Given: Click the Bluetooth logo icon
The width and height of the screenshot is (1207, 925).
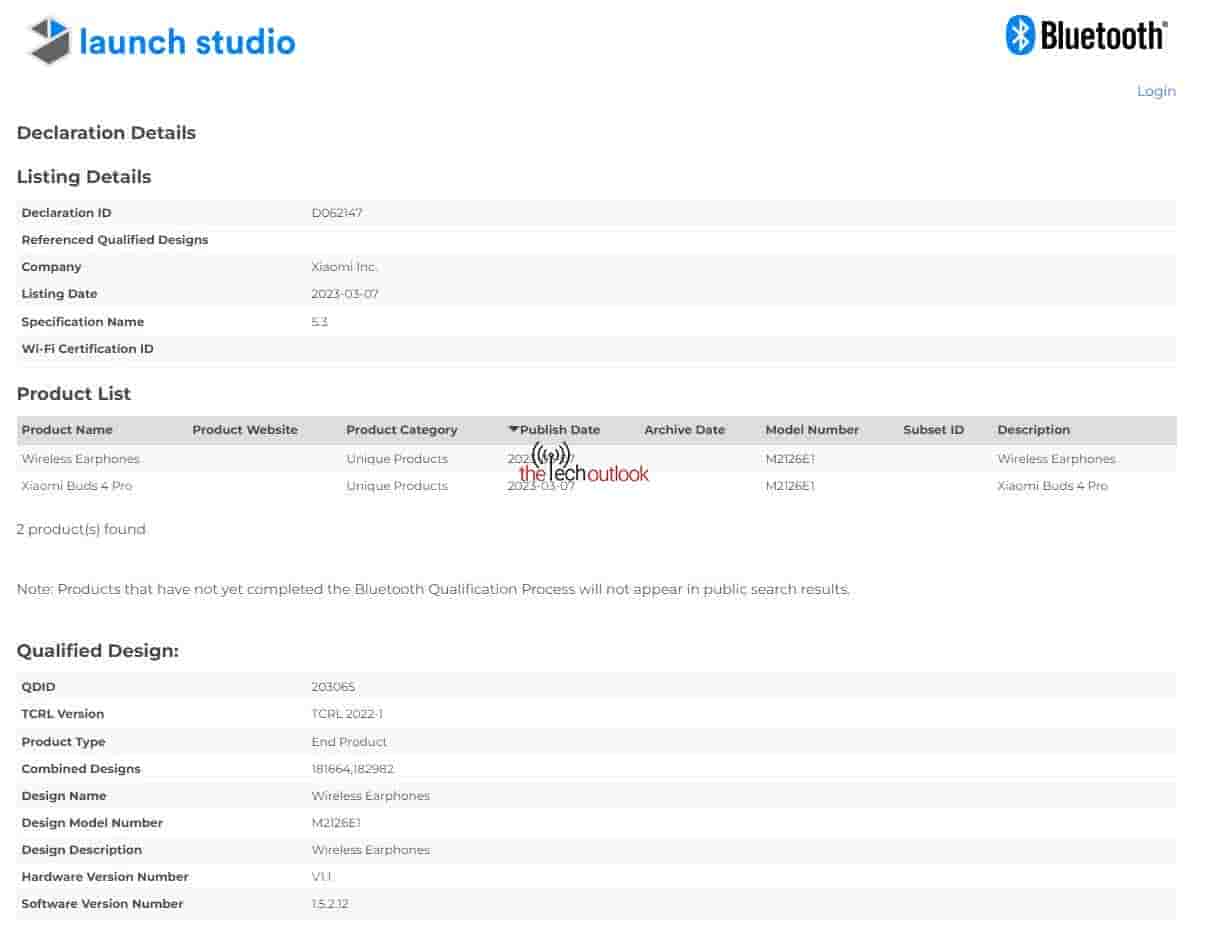Looking at the screenshot, I should pos(1019,35).
